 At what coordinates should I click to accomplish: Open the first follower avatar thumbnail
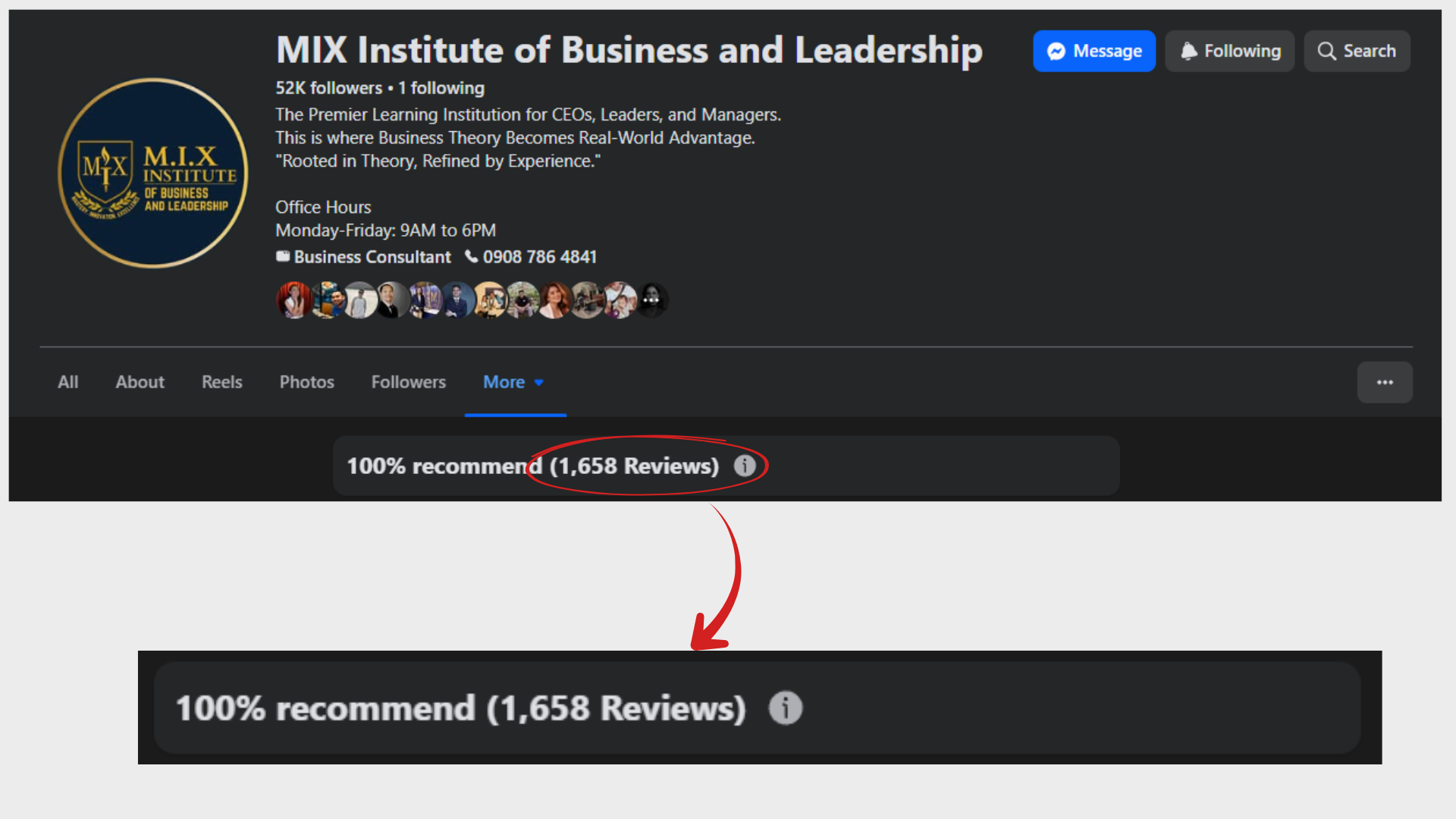coord(294,300)
